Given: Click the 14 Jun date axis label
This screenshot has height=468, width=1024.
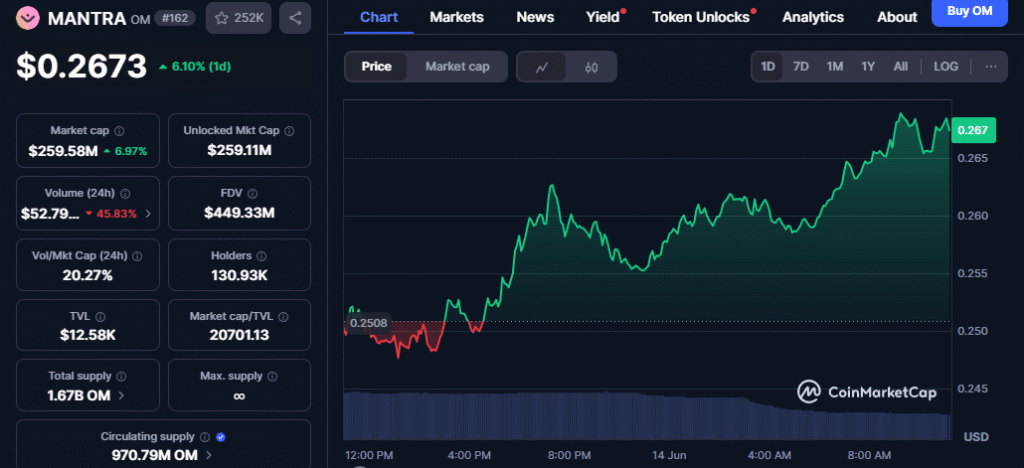Looking at the screenshot, I should [669, 455].
